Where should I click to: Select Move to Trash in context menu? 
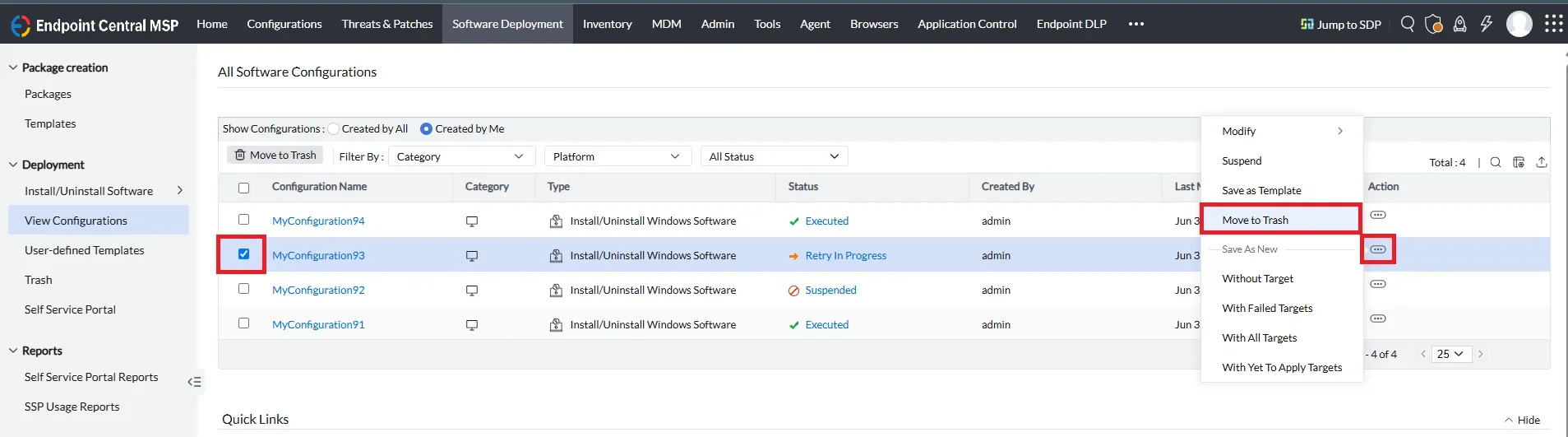click(x=1280, y=220)
